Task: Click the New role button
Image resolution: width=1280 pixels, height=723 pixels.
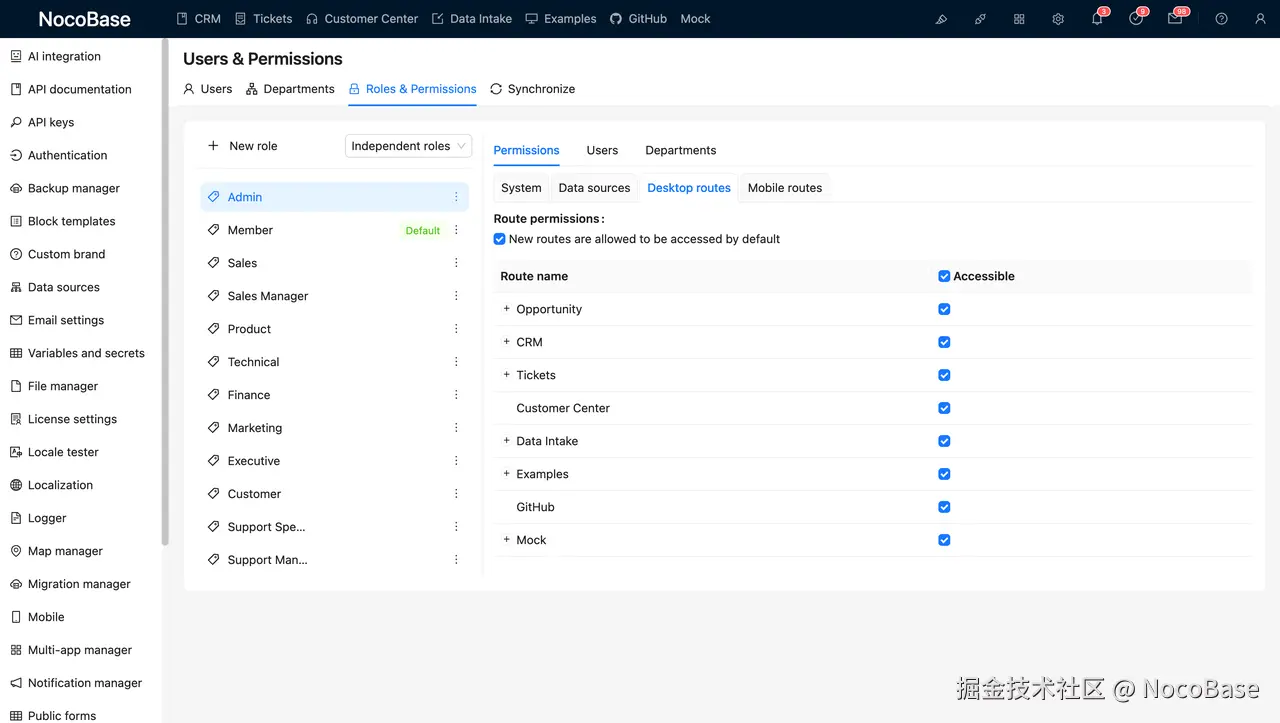Action: point(241,145)
